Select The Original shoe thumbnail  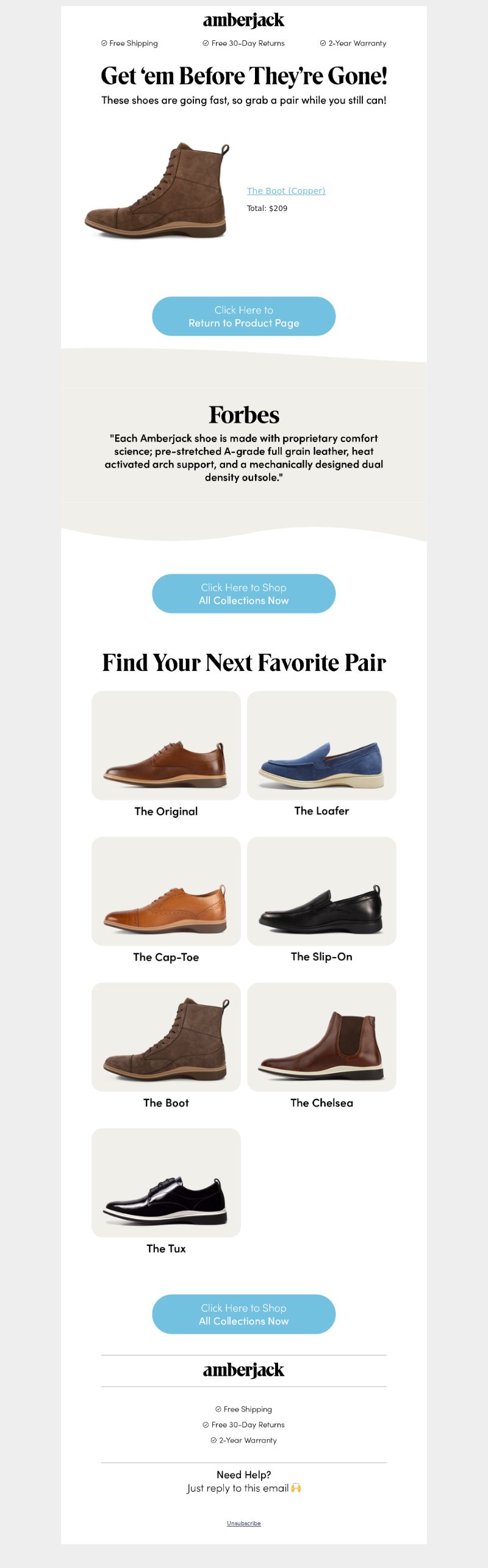click(166, 746)
